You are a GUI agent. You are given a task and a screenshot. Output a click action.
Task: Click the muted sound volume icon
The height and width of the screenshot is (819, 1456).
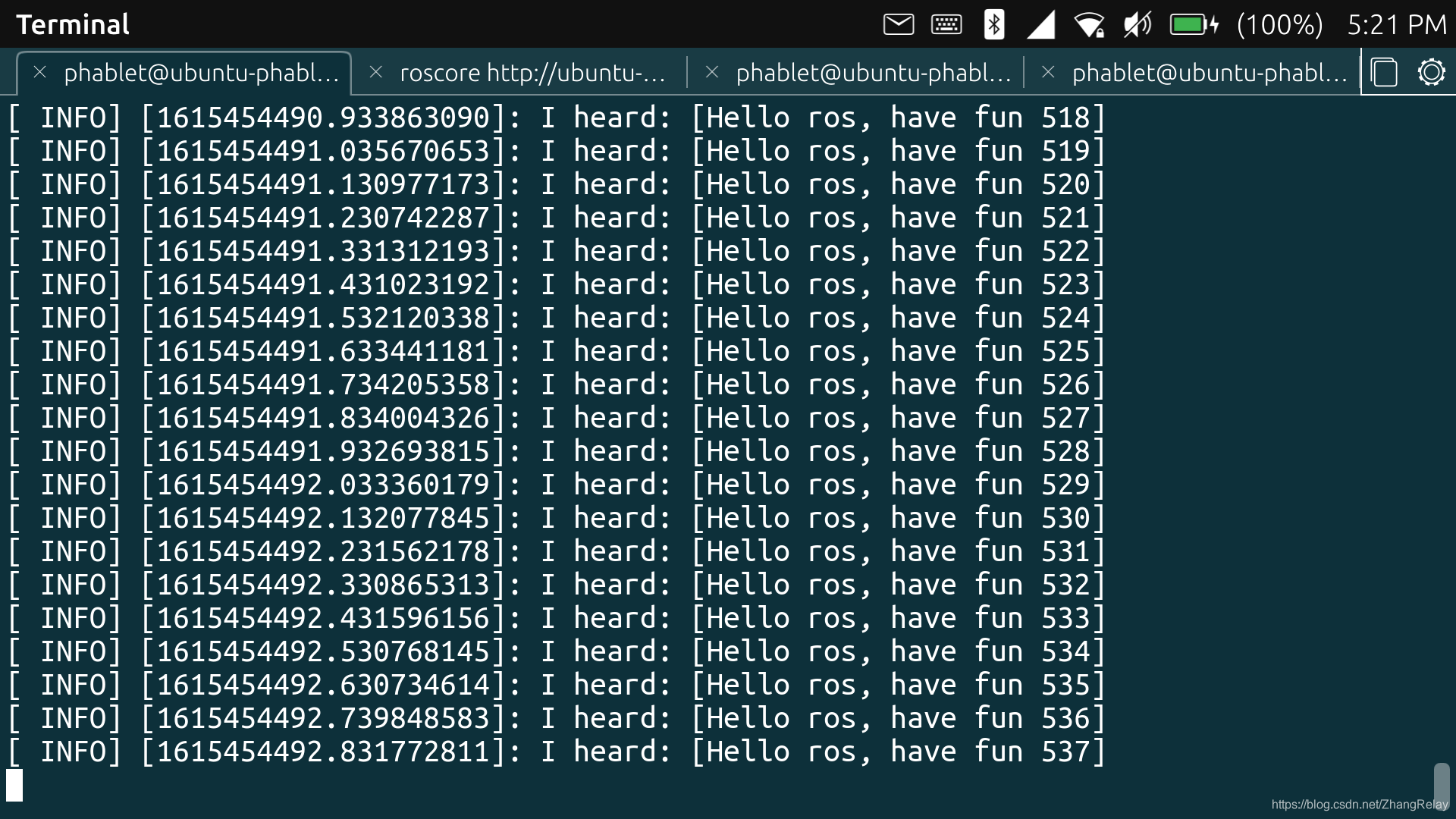1137,24
